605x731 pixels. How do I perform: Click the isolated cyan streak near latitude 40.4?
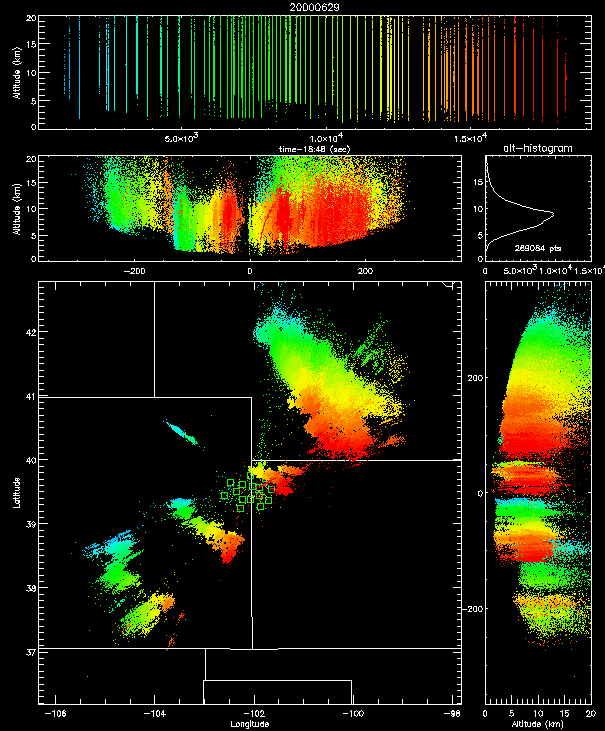pos(181,433)
